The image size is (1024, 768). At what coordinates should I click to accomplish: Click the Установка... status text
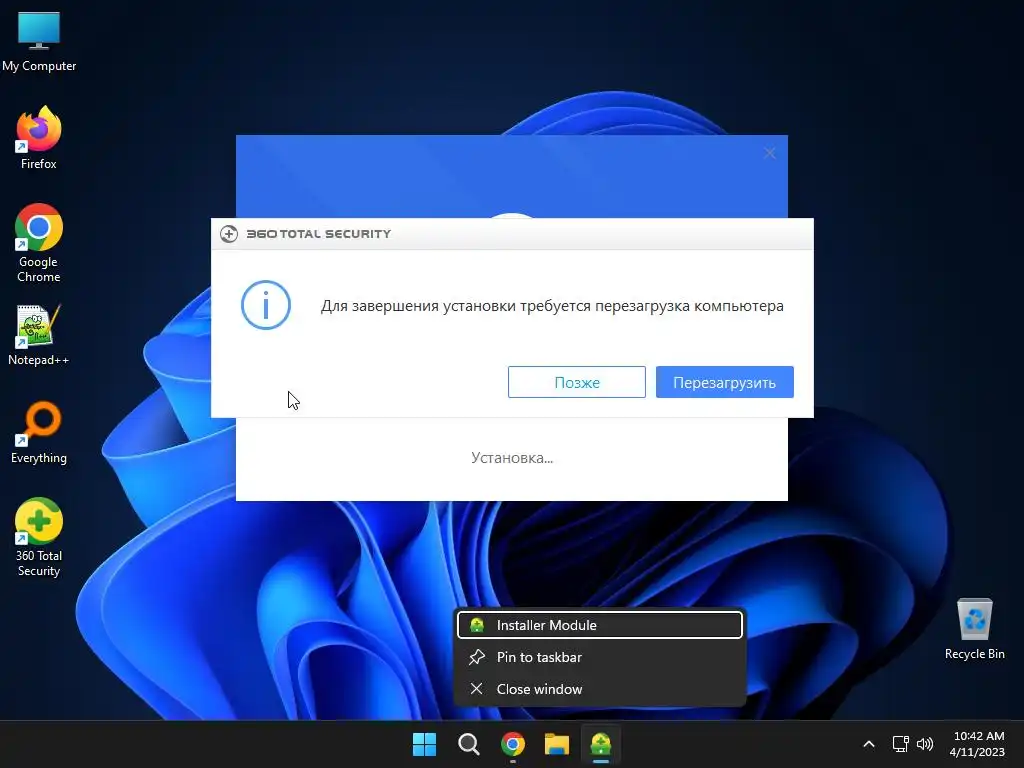coord(512,458)
